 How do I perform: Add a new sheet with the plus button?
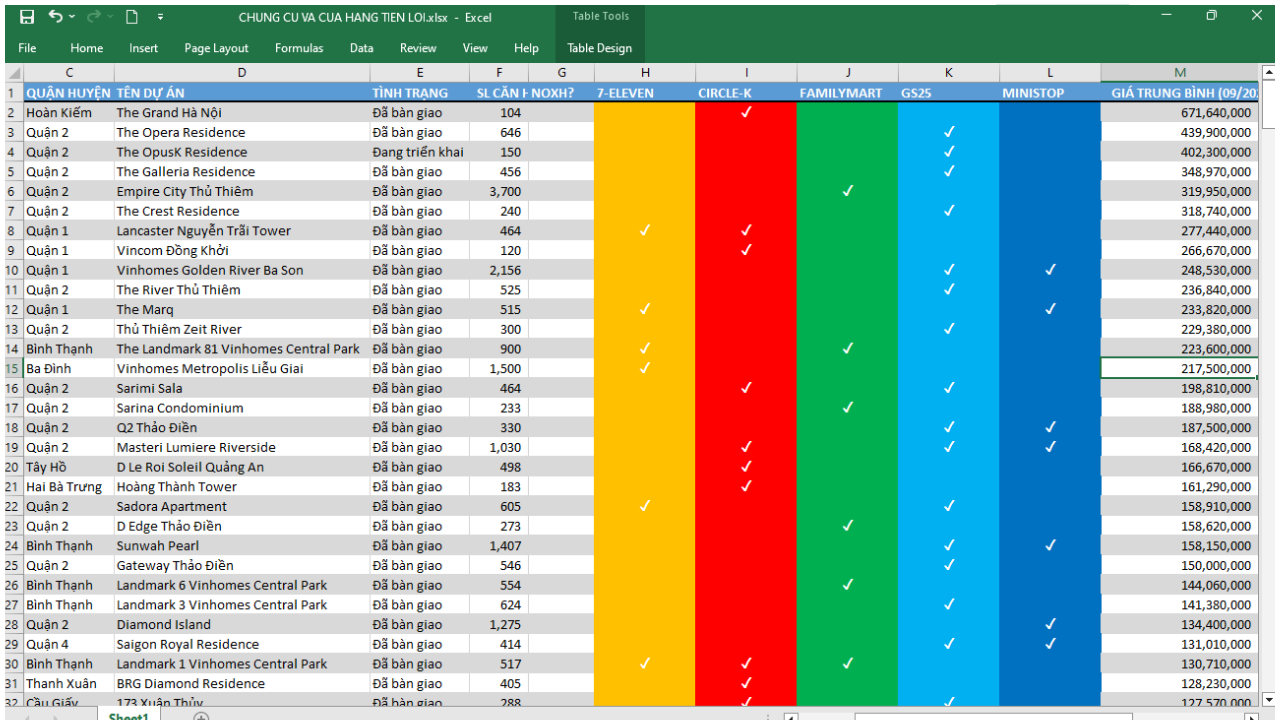click(x=201, y=716)
